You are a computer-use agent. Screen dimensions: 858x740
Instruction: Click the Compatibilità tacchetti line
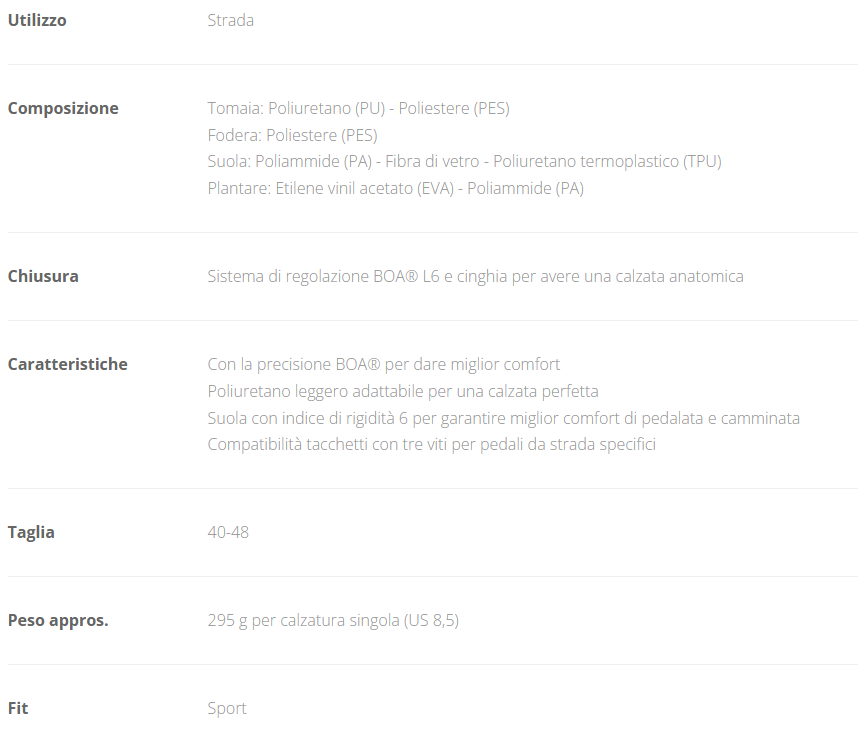pos(431,444)
